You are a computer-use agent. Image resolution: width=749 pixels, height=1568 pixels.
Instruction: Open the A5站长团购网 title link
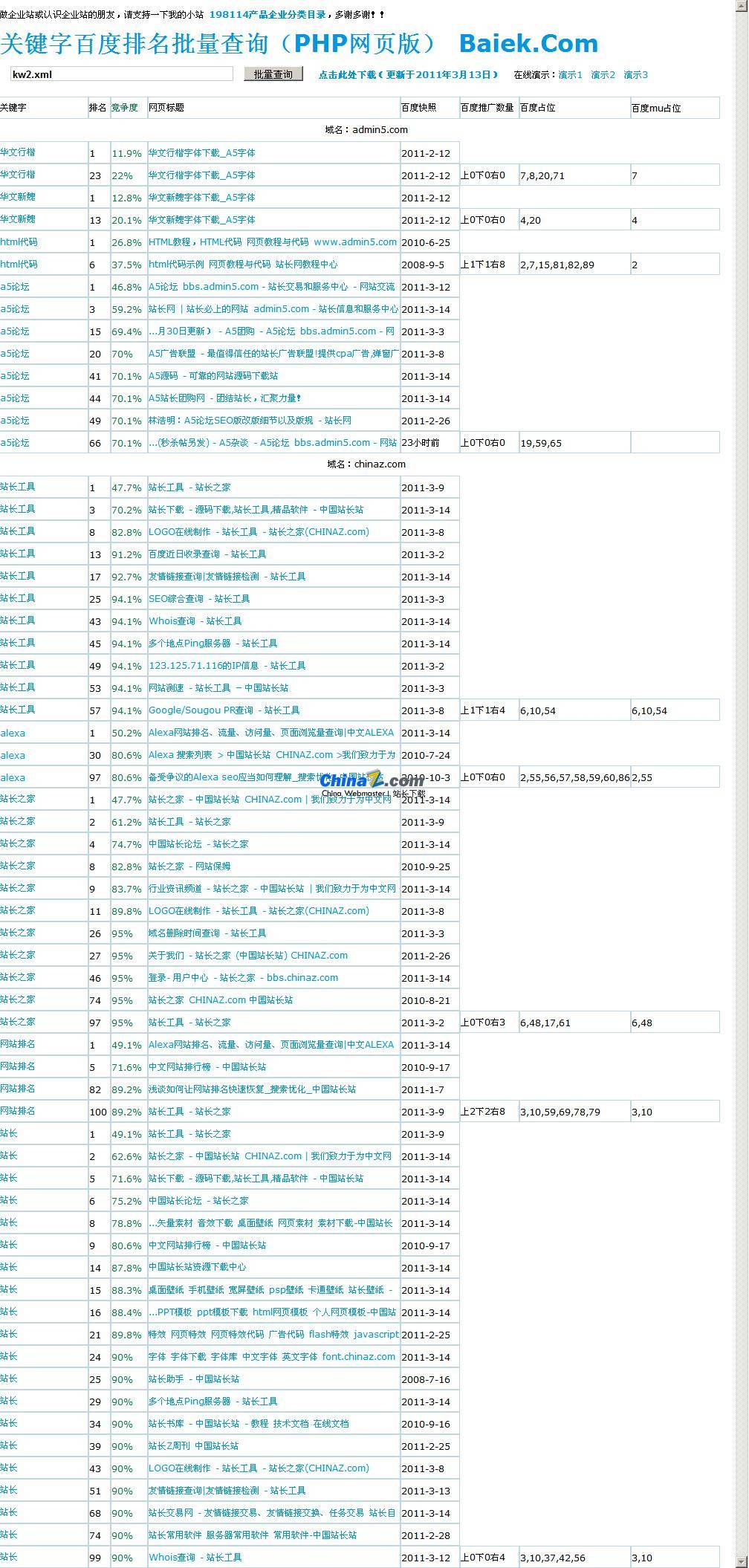coord(224,398)
